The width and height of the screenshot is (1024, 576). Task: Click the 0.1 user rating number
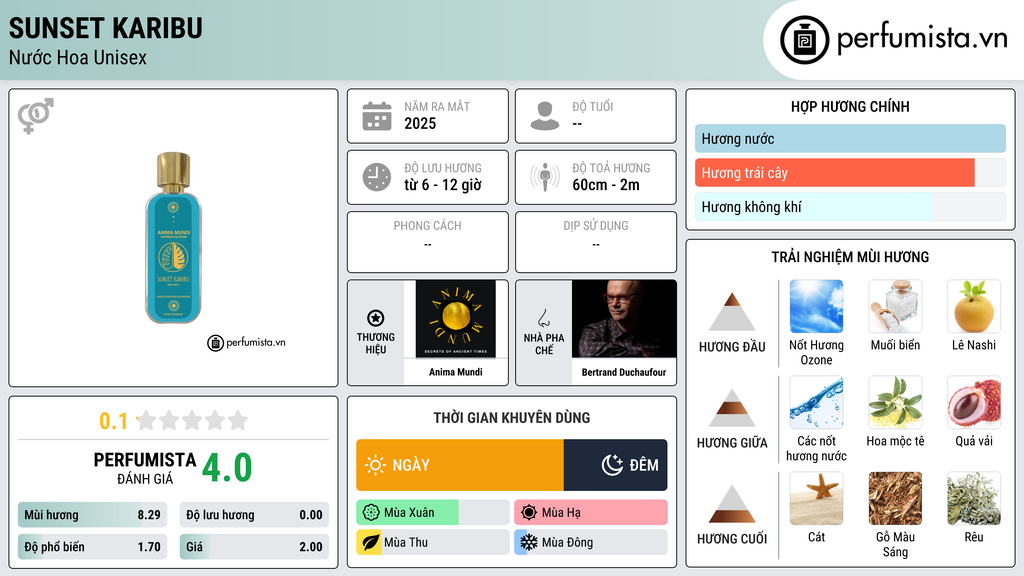113,421
